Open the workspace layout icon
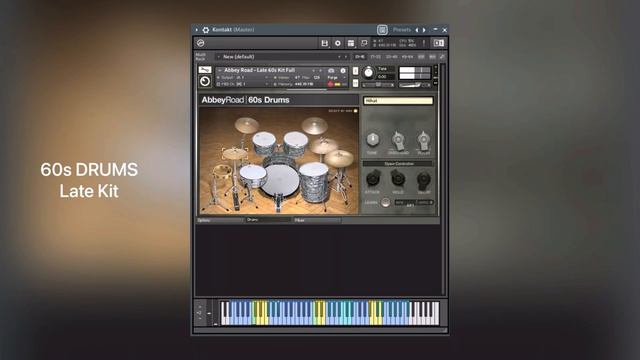Screen dimensions: 640x360 tap(351, 43)
